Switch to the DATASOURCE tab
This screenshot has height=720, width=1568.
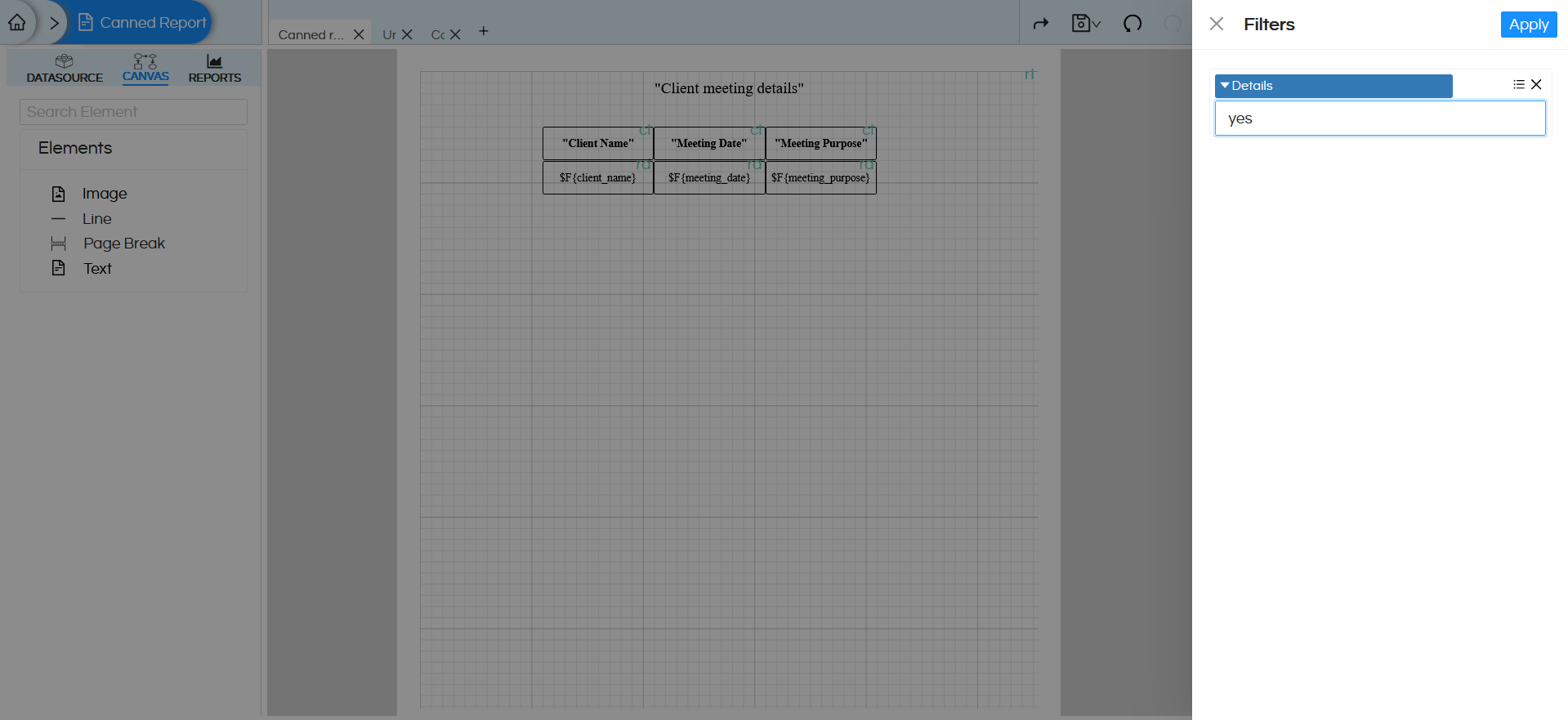(x=65, y=69)
